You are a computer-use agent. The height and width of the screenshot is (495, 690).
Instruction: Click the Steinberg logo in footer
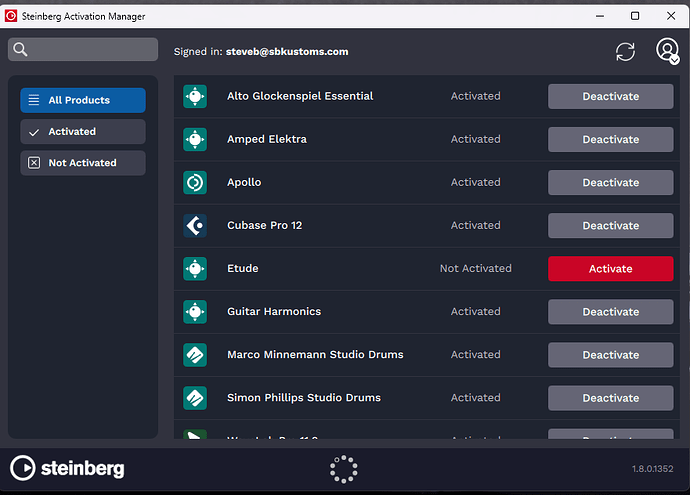(x=67, y=468)
